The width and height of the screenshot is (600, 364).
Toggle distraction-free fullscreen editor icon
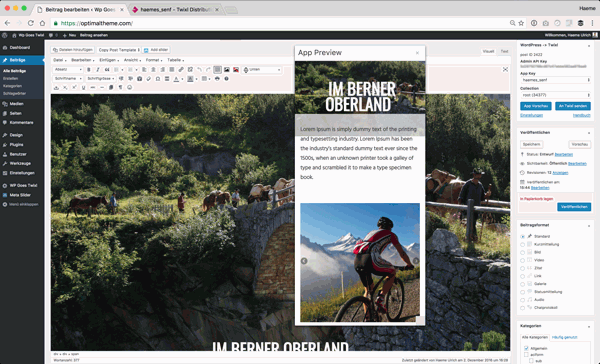point(505,70)
